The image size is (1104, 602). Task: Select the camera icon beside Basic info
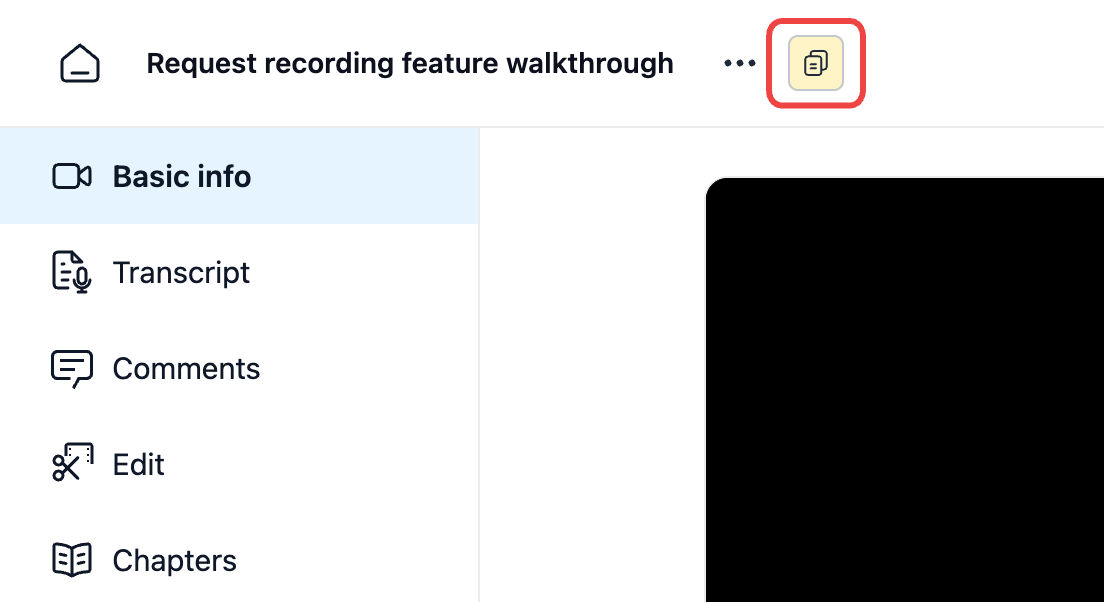click(70, 176)
